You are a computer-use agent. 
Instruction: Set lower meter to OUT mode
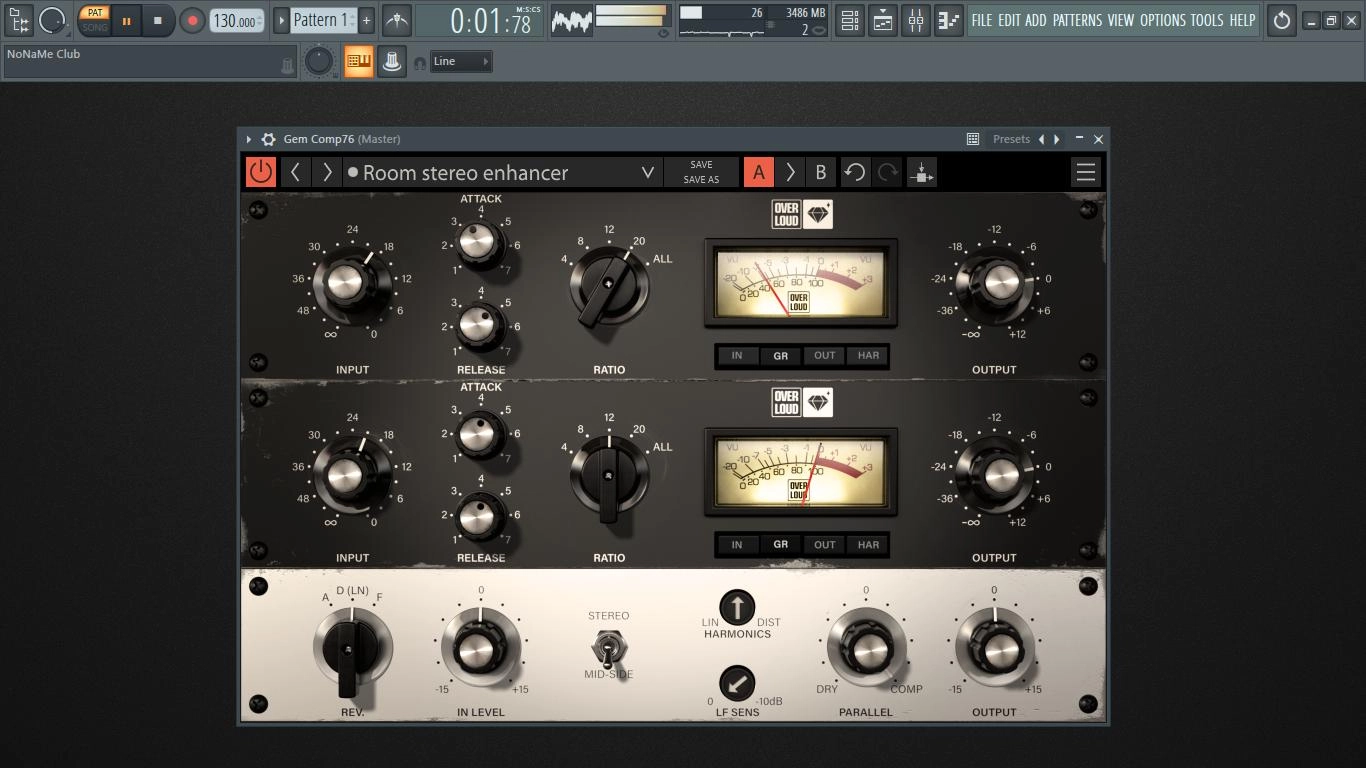coord(824,545)
